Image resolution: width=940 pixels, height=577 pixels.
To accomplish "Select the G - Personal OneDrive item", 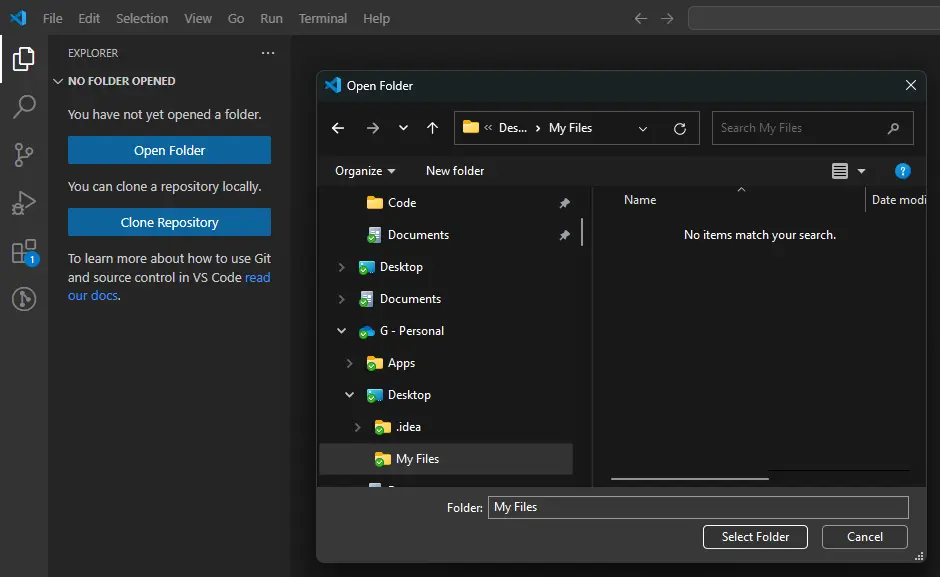I will (x=400, y=331).
